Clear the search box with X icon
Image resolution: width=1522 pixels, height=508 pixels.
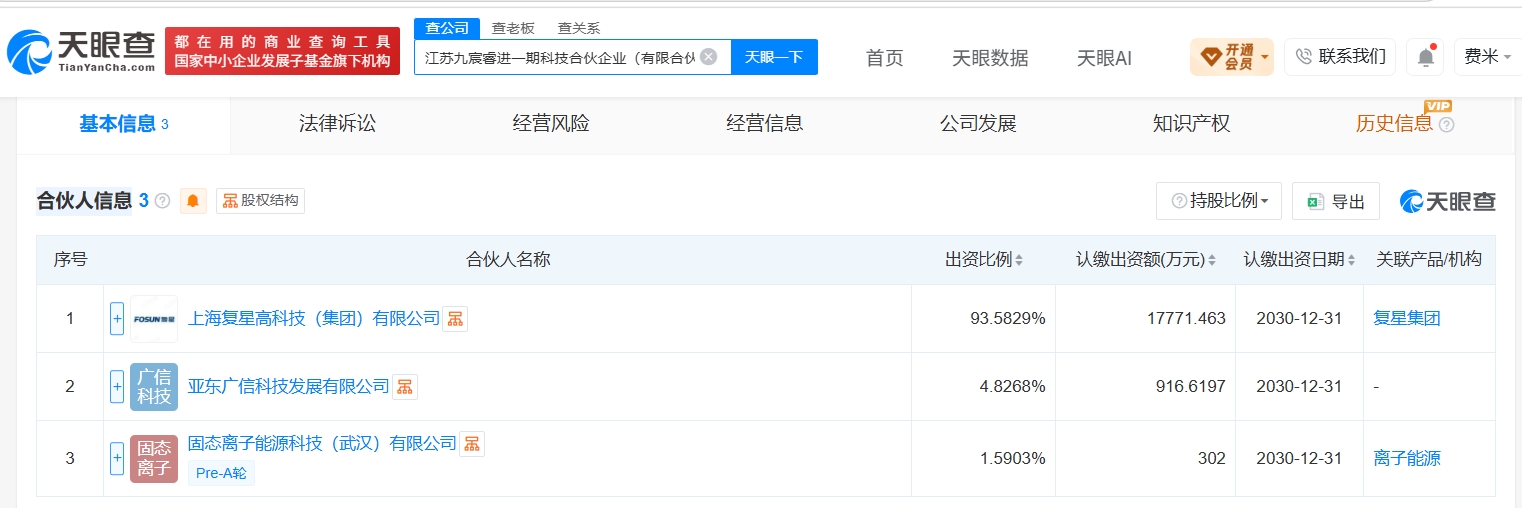(x=708, y=57)
